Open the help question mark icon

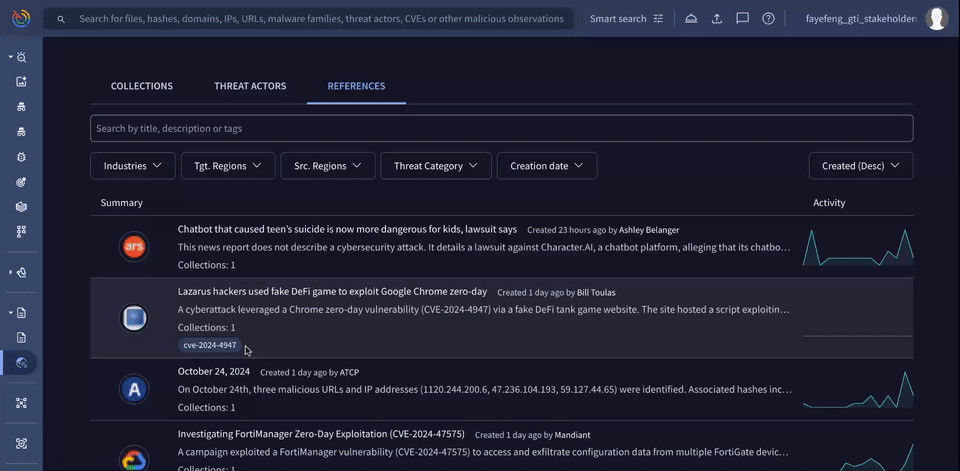(768, 18)
